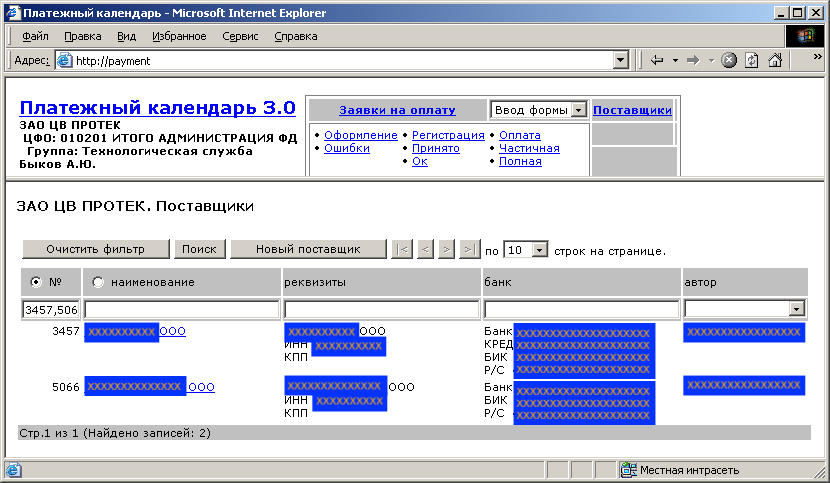Open supplier 3457 name link
Image resolution: width=830 pixels, height=483 pixels.
[x=135, y=332]
